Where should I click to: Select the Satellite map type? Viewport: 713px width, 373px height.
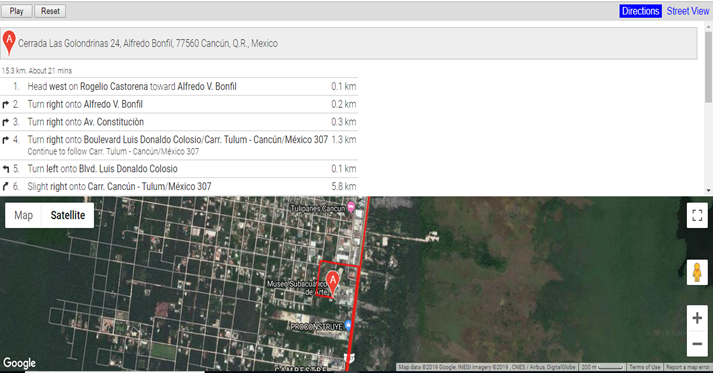click(68, 215)
